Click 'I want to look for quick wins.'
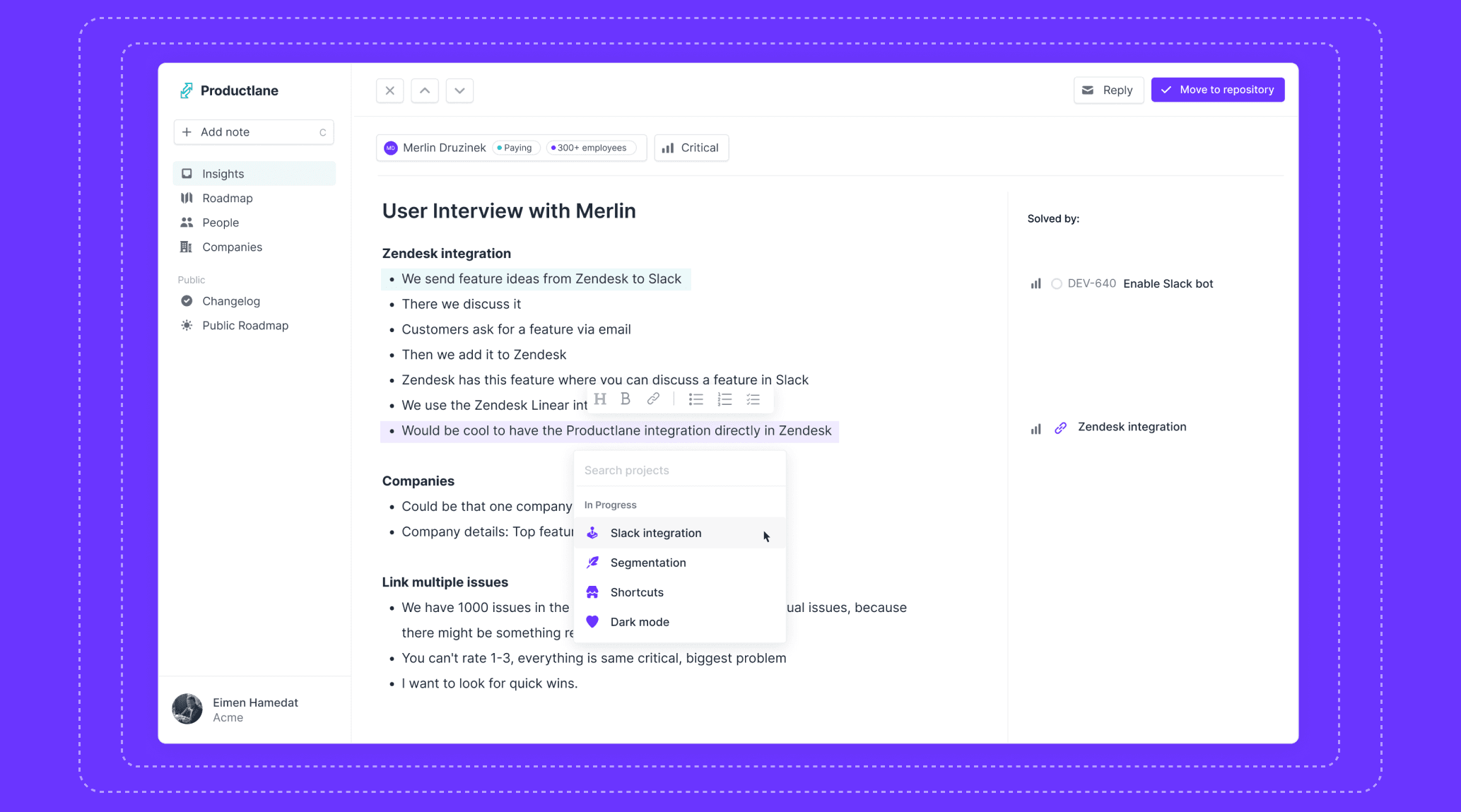Image resolution: width=1461 pixels, height=812 pixels. (x=489, y=683)
